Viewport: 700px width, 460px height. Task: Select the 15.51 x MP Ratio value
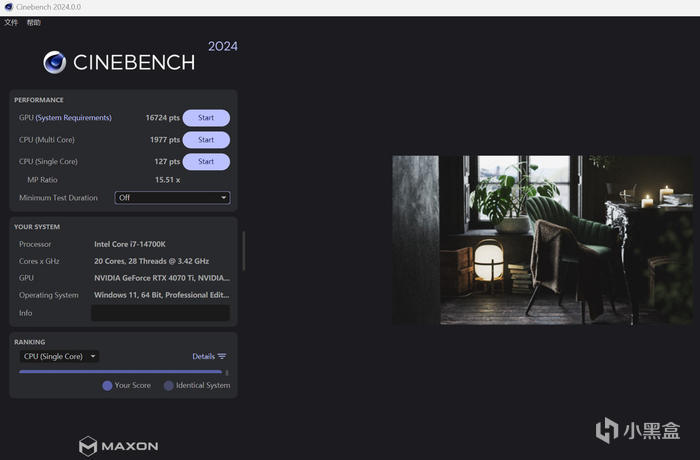[167, 180]
